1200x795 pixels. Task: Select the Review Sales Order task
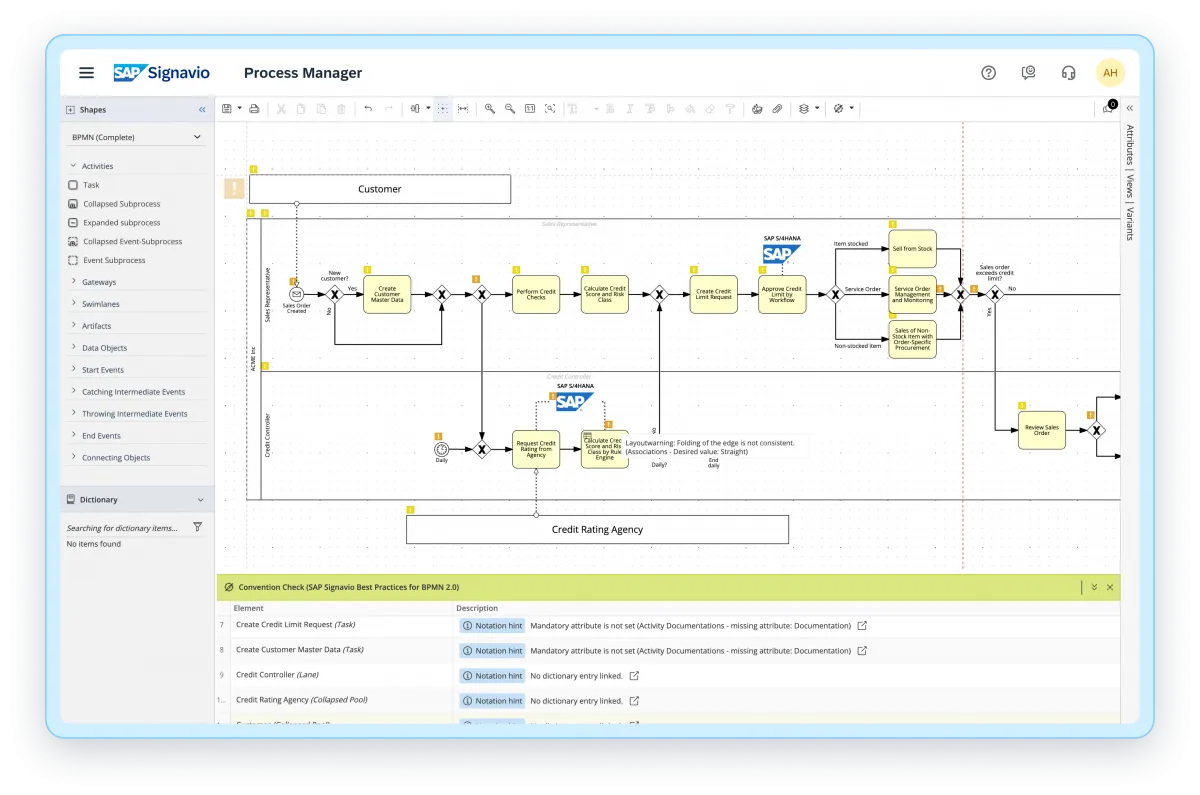(x=1042, y=430)
